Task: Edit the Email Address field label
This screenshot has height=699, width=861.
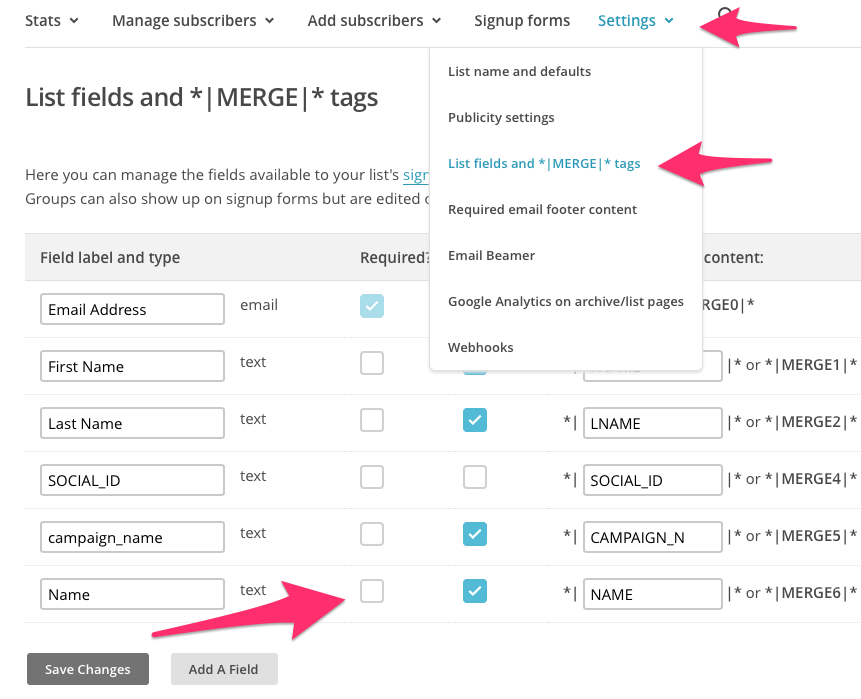Action: [x=132, y=309]
